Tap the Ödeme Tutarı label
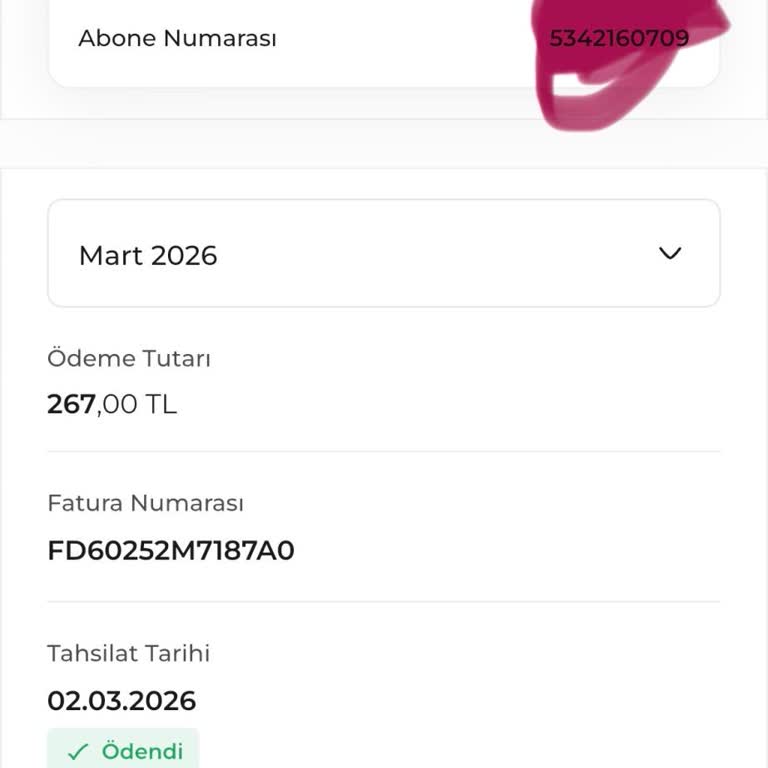 click(x=129, y=359)
